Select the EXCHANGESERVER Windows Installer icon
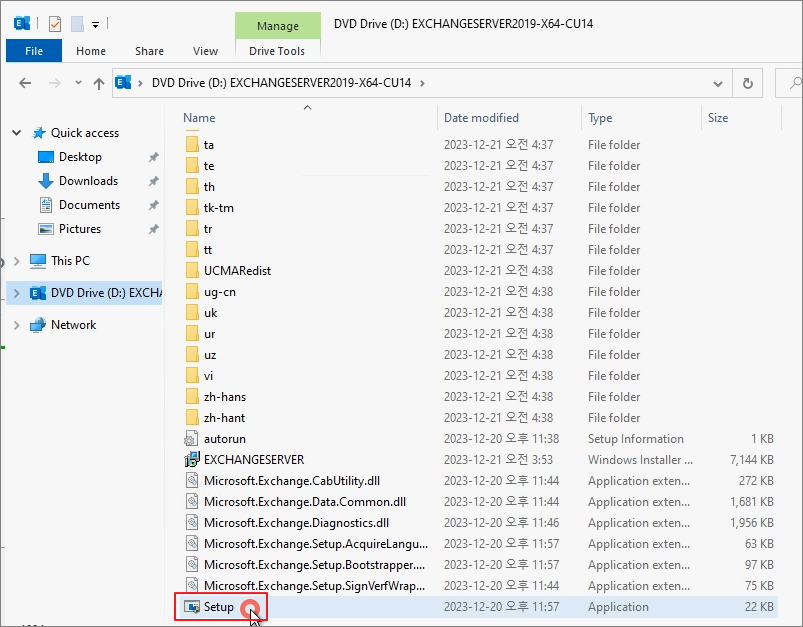This screenshot has width=803, height=627. (x=192, y=460)
